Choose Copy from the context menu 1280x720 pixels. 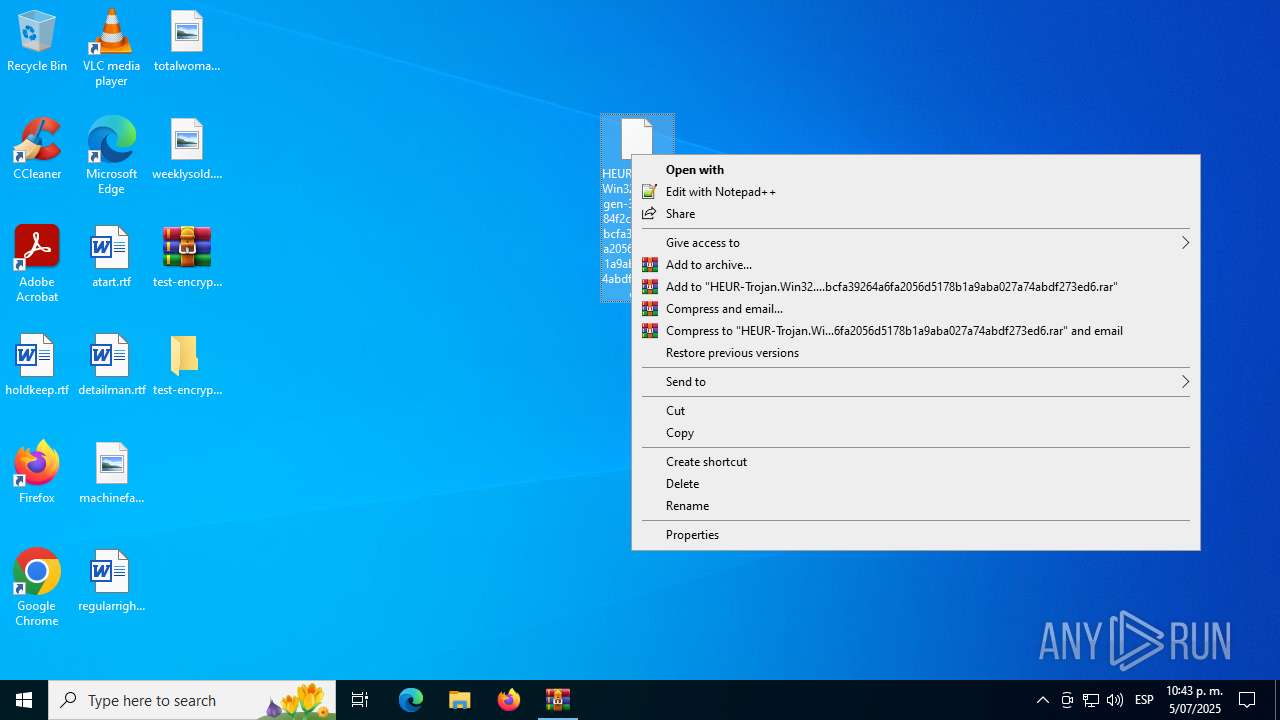916,433
